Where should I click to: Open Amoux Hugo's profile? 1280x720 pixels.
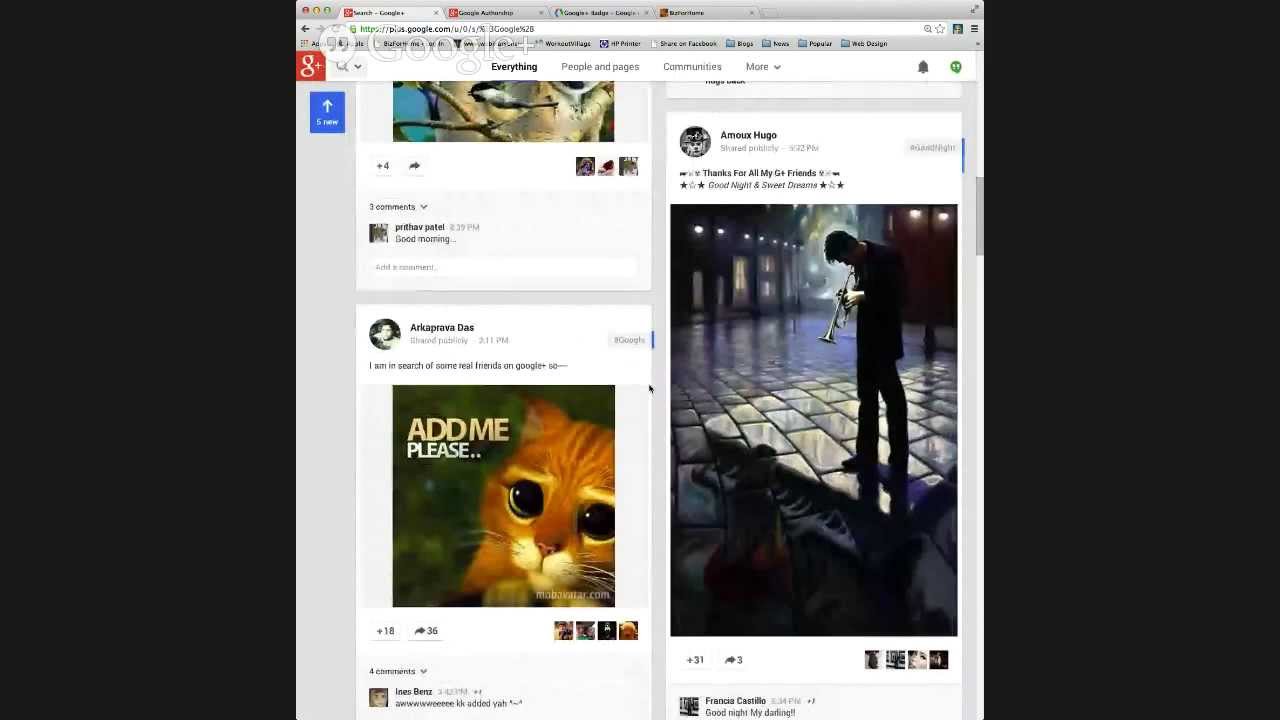pyautogui.click(x=748, y=135)
